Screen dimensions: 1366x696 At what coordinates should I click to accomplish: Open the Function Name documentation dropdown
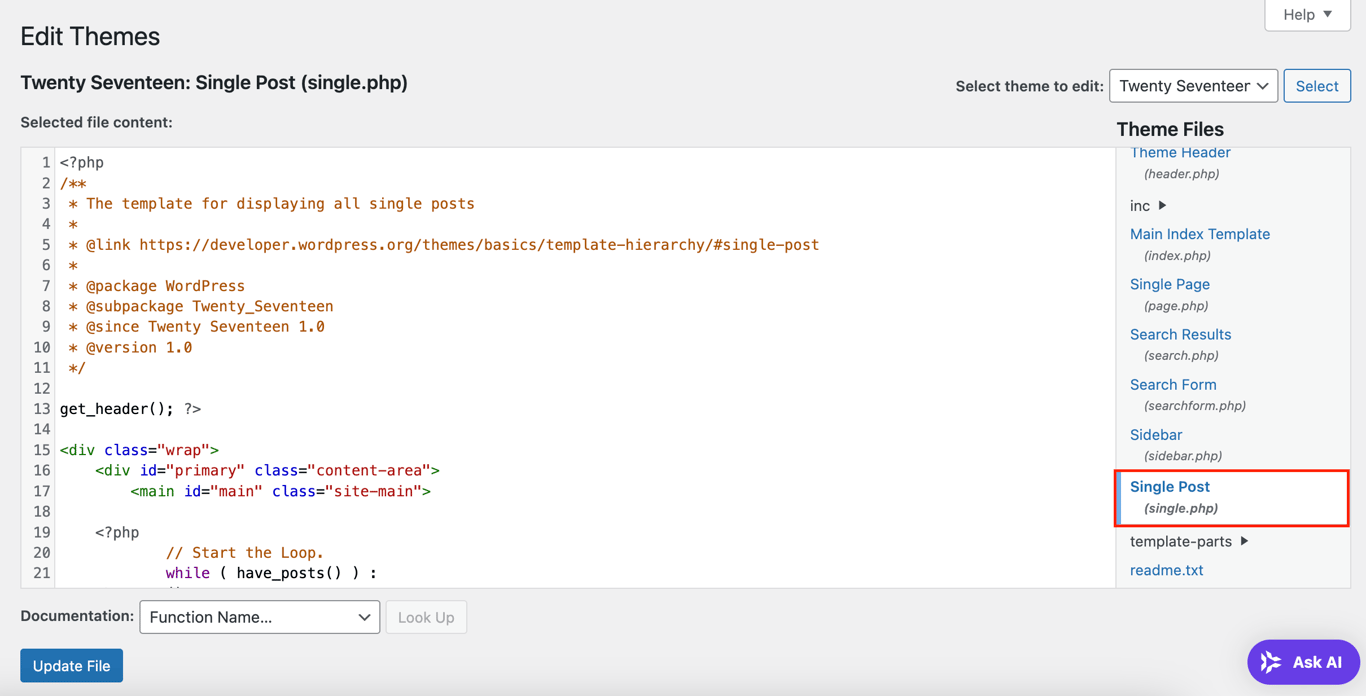coord(259,617)
